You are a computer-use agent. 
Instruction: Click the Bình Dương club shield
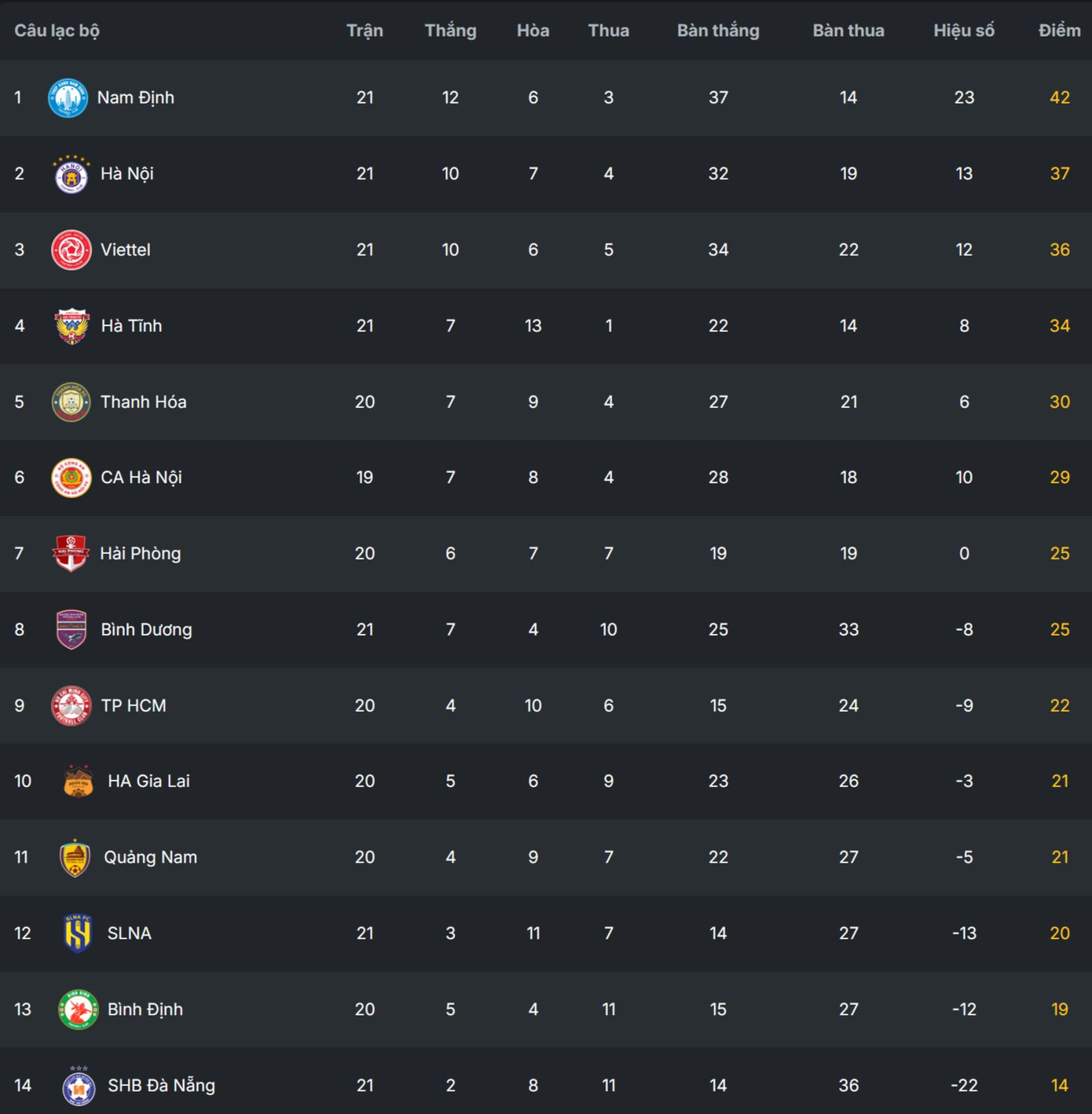71,630
